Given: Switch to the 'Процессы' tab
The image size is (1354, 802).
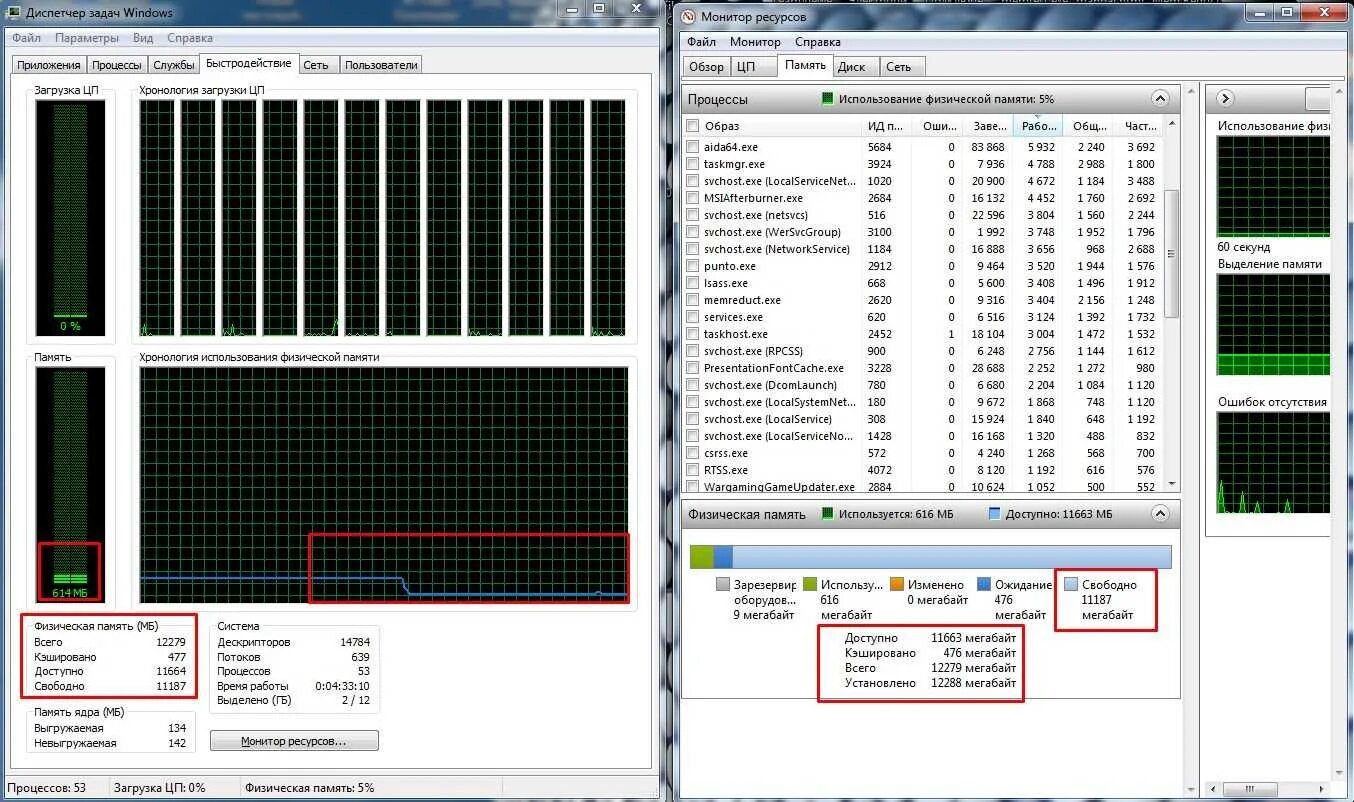Looking at the screenshot, I should click(x=117, y=65).
